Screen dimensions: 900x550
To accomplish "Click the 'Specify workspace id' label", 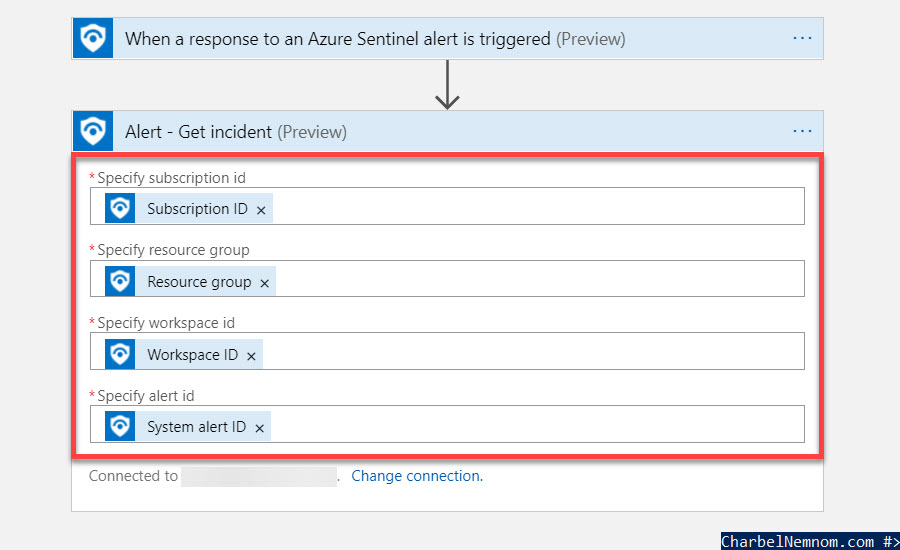I will click(166, 323).
